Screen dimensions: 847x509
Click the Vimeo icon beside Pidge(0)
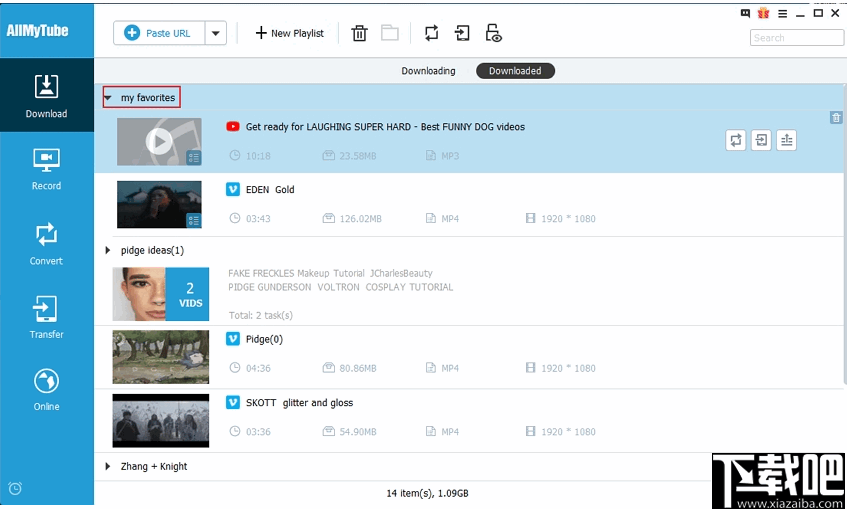(233, 339)
